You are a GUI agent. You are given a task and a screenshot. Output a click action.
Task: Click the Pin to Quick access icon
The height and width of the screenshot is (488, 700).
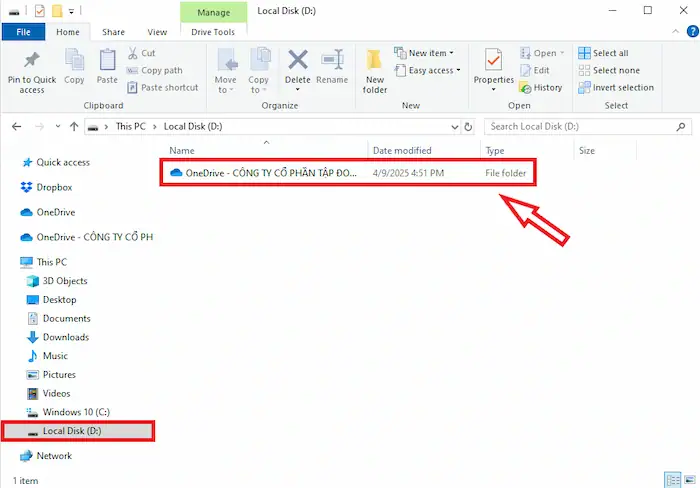[32, 70]
